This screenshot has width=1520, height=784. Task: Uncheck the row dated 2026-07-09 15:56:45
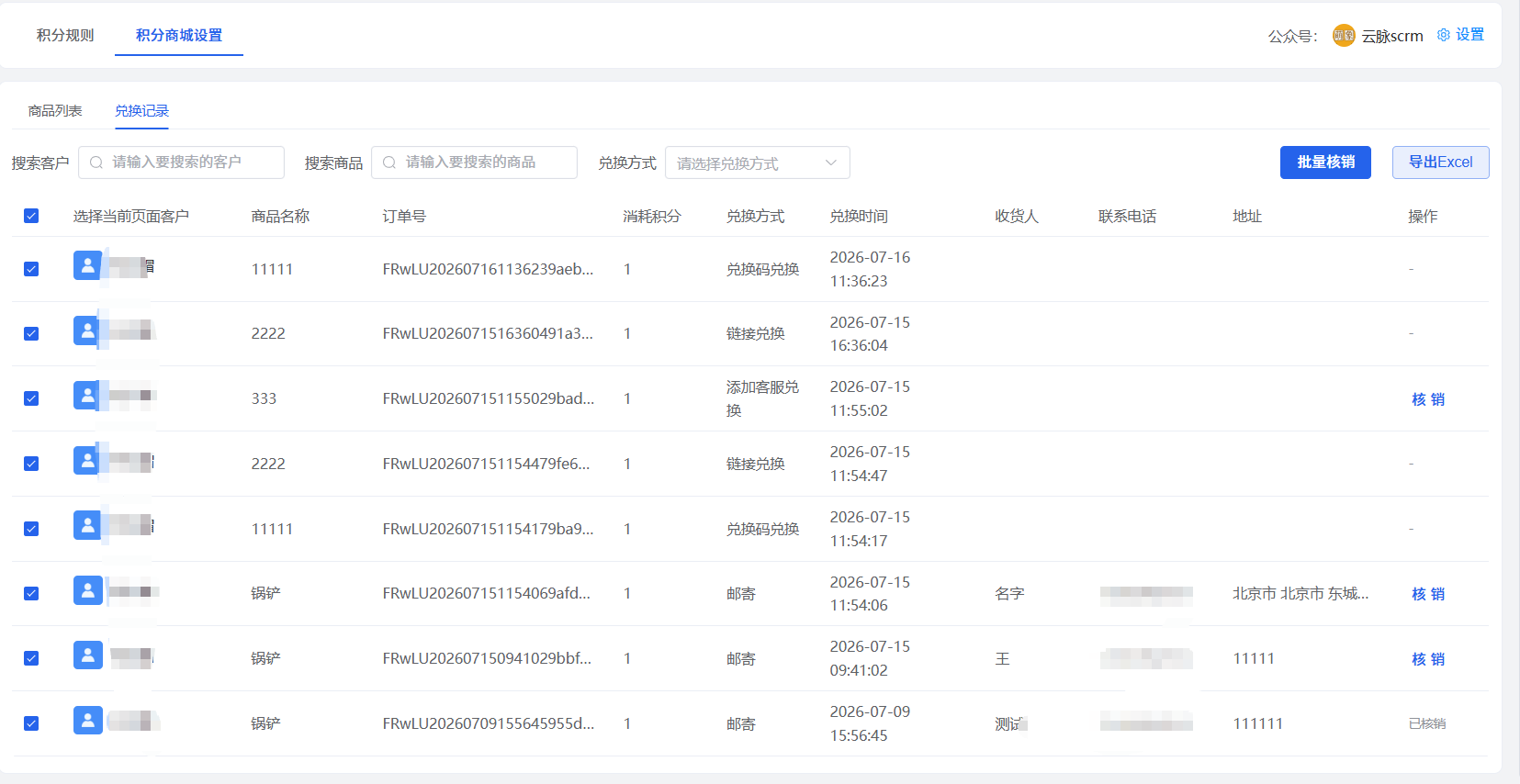pos(31,723)
